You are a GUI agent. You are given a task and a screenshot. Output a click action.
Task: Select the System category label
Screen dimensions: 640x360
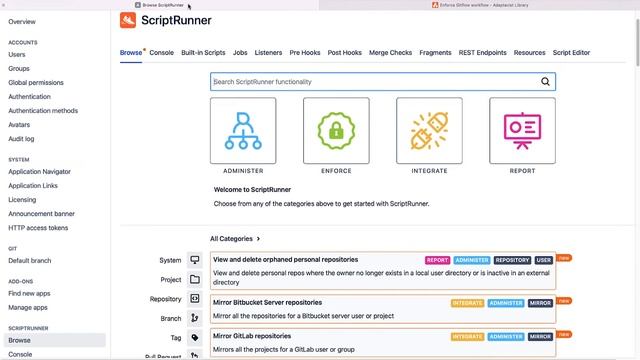tap(170, 260)
